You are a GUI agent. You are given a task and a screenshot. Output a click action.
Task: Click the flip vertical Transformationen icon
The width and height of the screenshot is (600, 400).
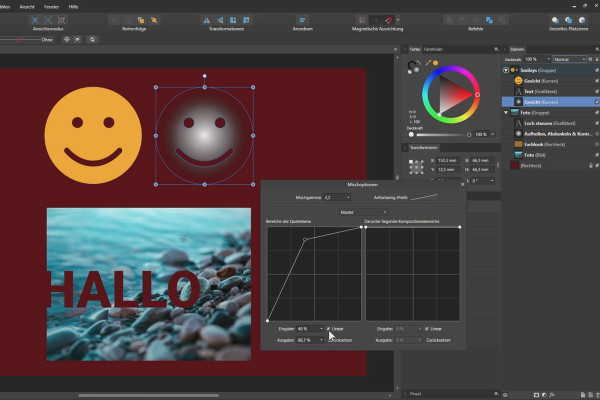coord(220,20)
